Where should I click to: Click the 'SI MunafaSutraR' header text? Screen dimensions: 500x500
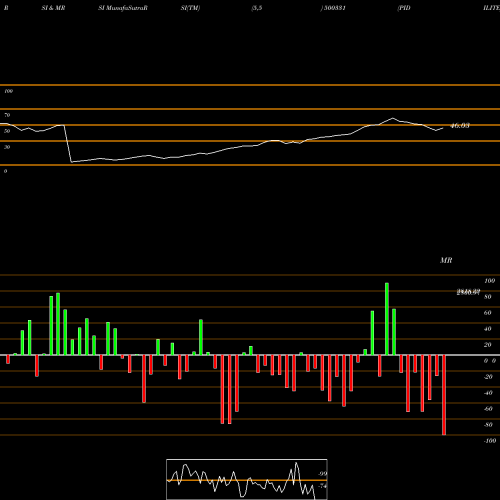tap(123, 8)
